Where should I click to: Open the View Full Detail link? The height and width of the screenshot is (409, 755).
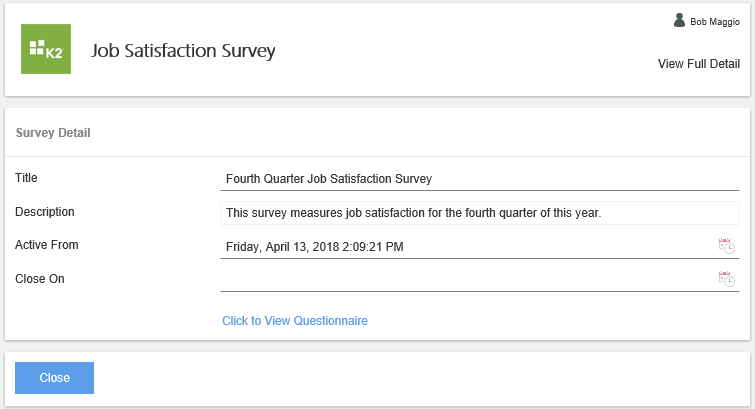(698, 64)
